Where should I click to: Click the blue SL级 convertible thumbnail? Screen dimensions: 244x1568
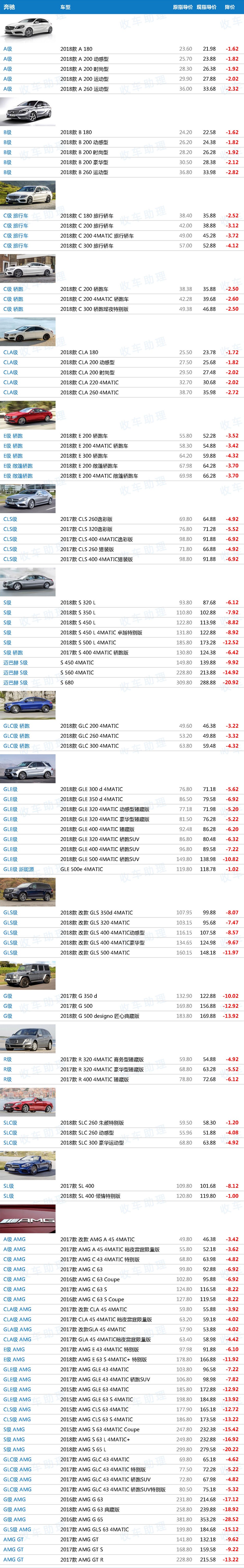(27, 1166)
